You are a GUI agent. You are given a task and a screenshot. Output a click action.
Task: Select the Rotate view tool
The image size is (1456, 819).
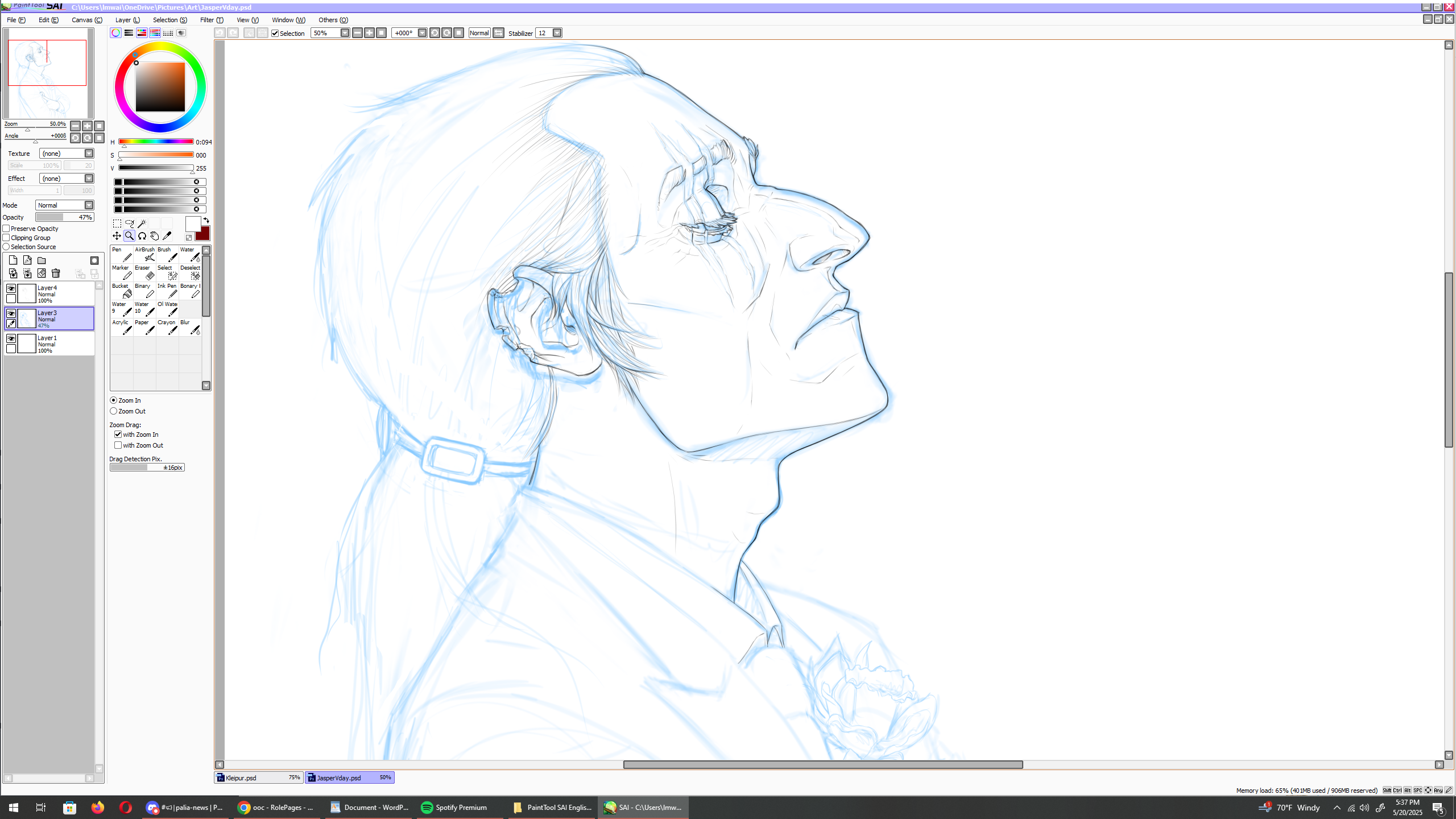pyautogui.click(x=142, y=236)
